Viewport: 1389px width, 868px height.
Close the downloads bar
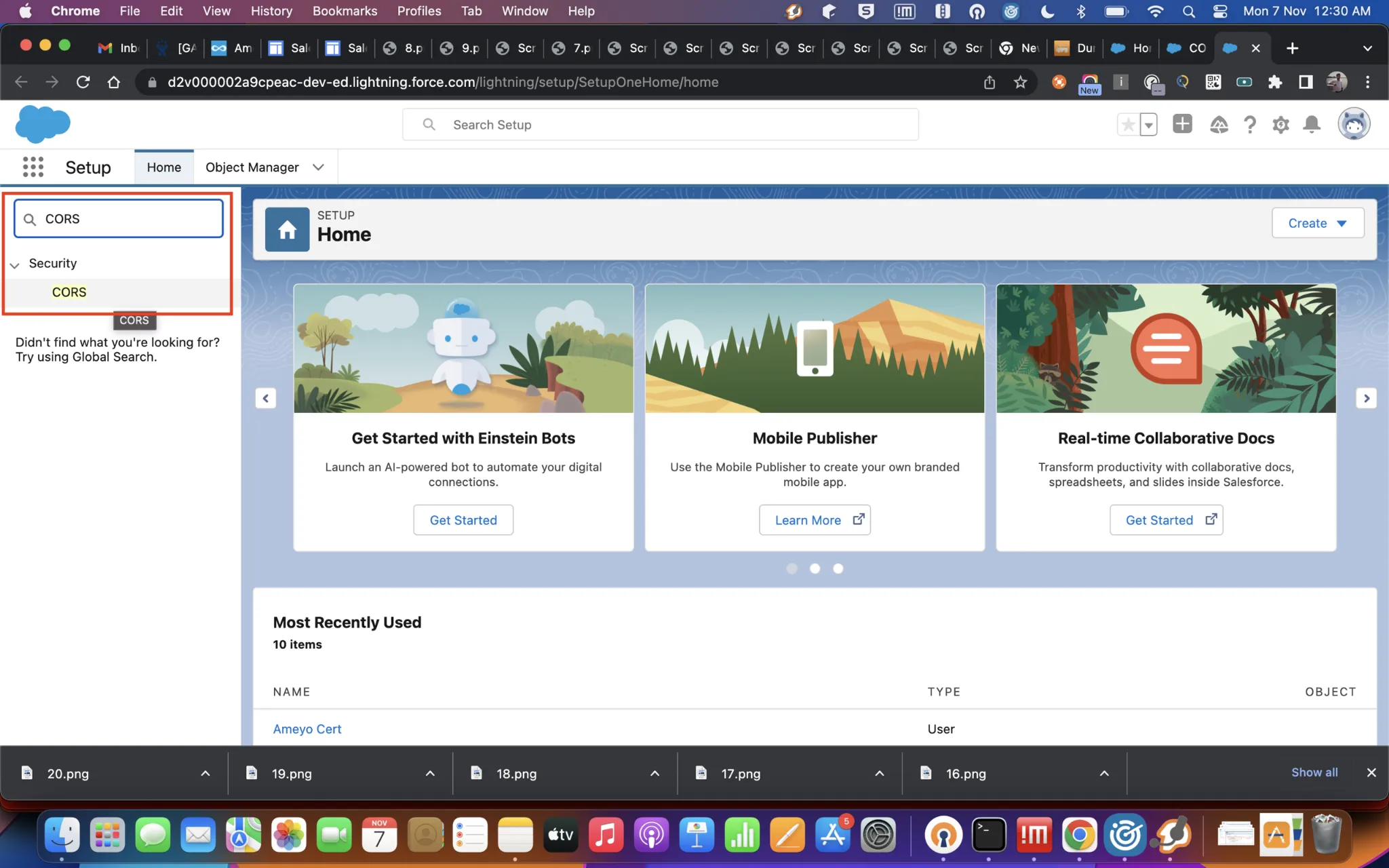pyautogui.click(x=1371, y=772)
